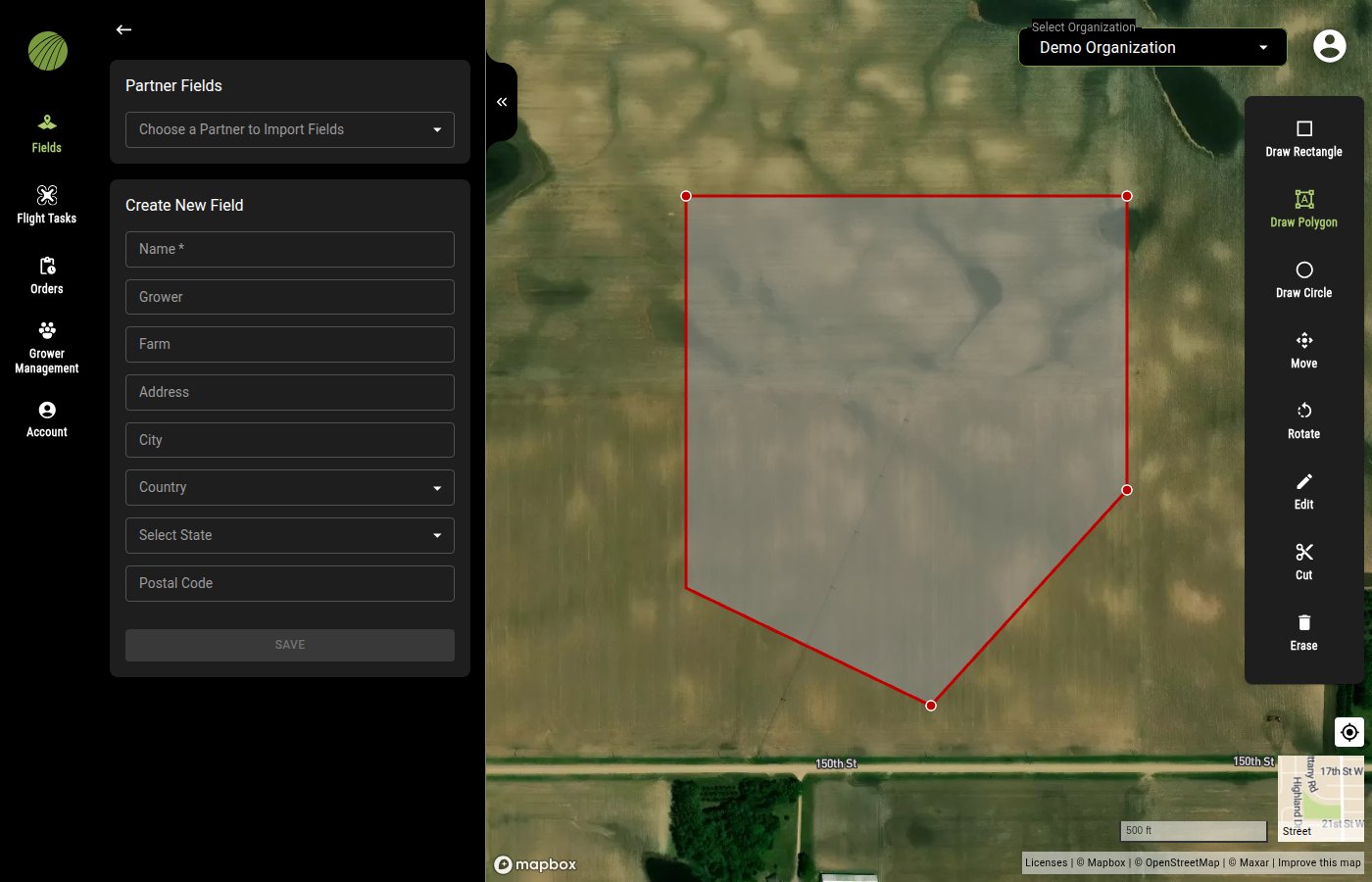Click Improve this map link
Image resolution: width=1372 pixels, height=882 pixels.
pyautogui.click(x=1319, y=862)
